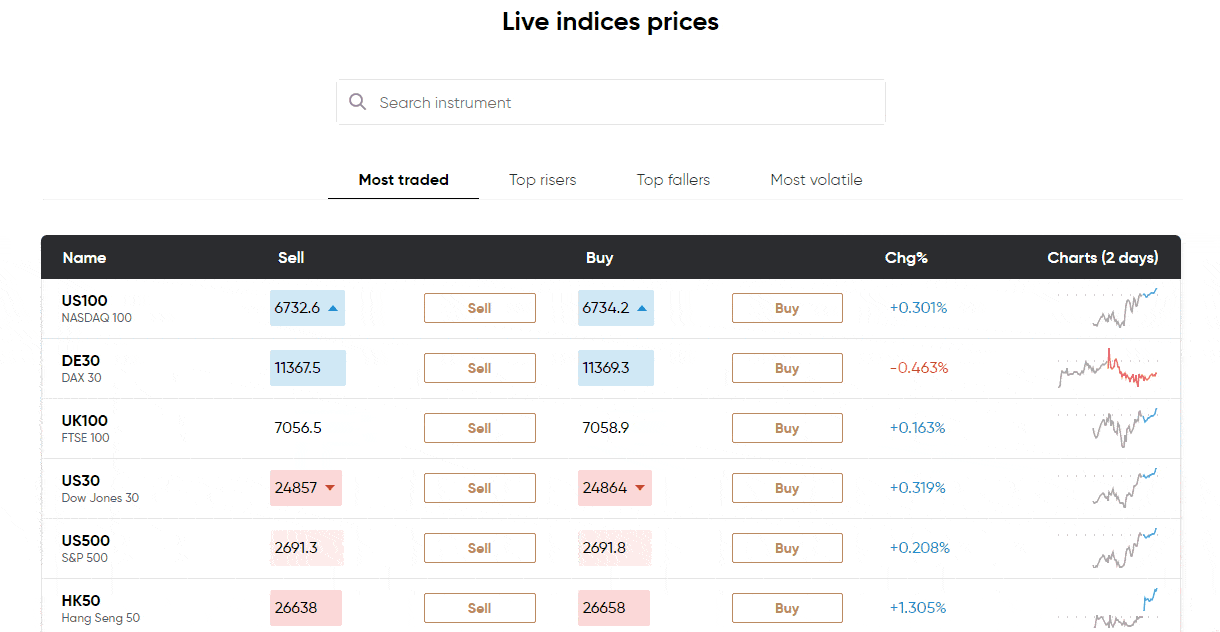Click the US100 change value +0.301%
This screenshot has height=632, width=1220.
(918, 308)
